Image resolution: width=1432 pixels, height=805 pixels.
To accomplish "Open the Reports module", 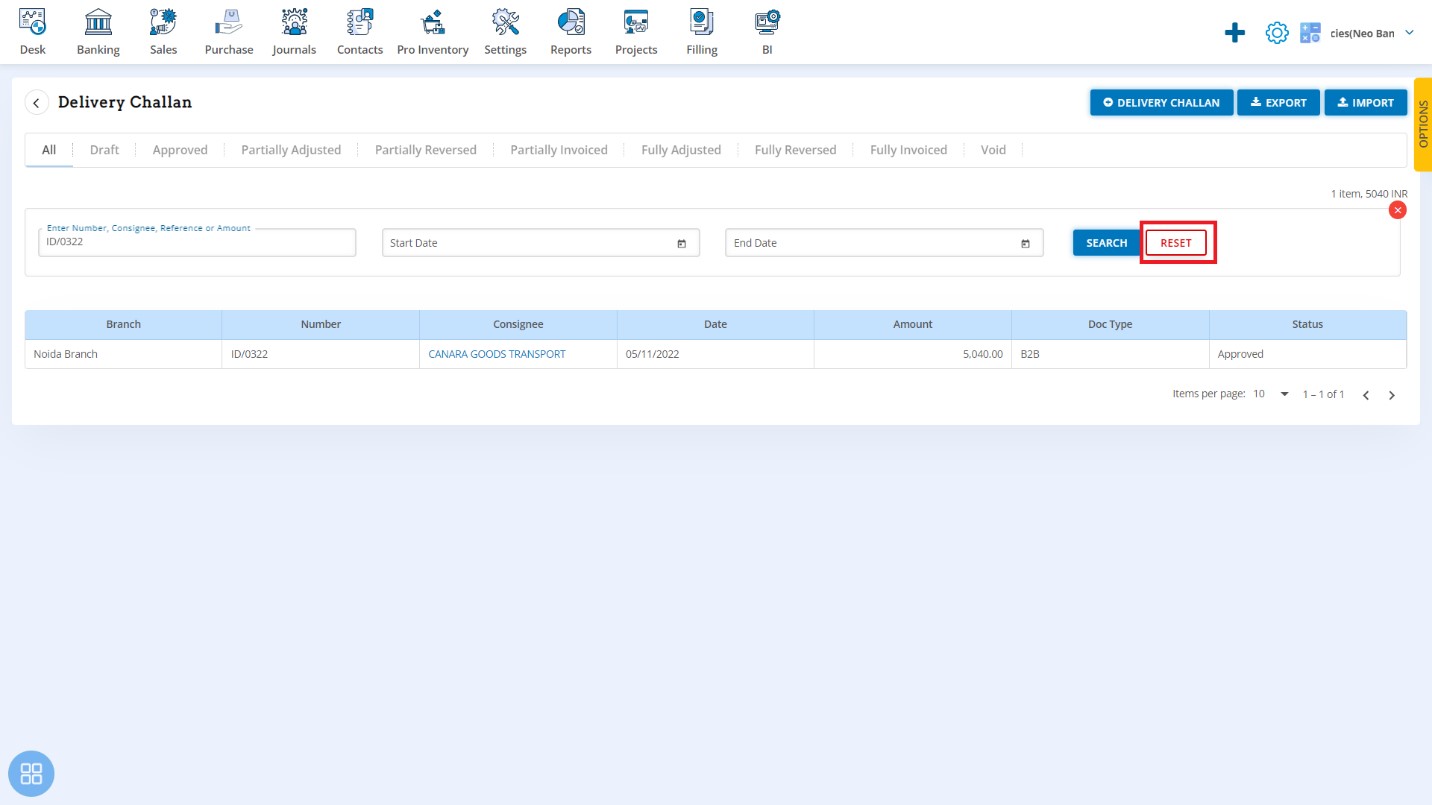I will click(571, 32).
